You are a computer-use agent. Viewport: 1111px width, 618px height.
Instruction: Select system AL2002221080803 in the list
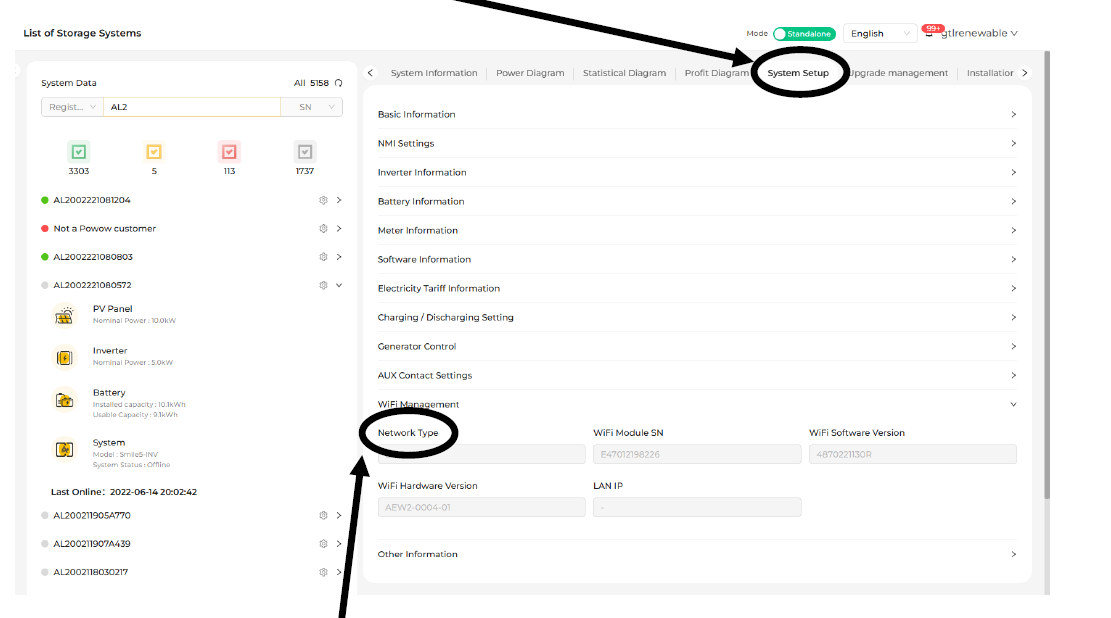[x=93, y=257]
